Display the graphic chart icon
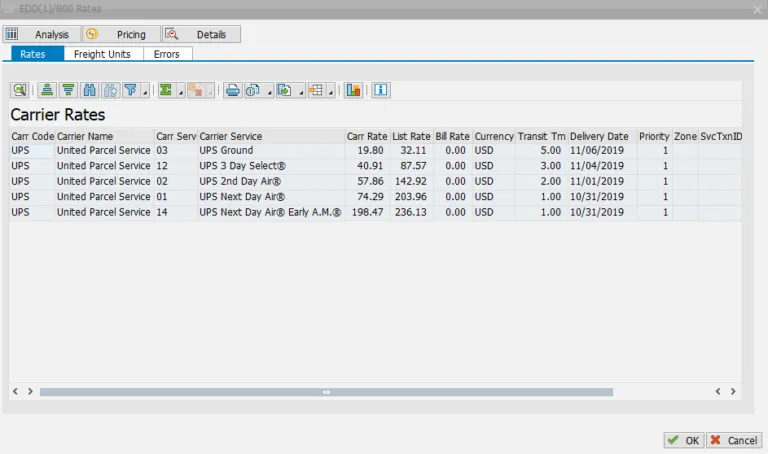Image resolution: width=768 pixels, height=454 pixels. pyautogui.click(x=353, y=90)
